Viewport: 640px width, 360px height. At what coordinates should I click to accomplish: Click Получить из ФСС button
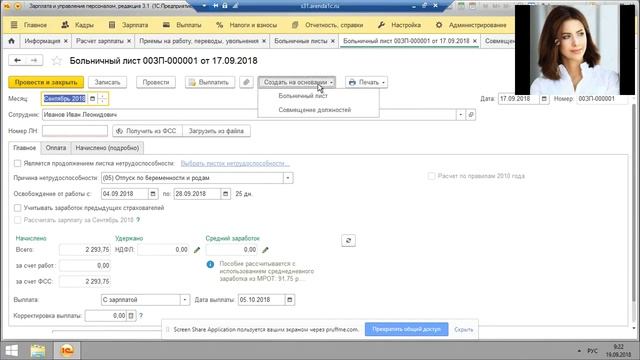coord(147,131)
